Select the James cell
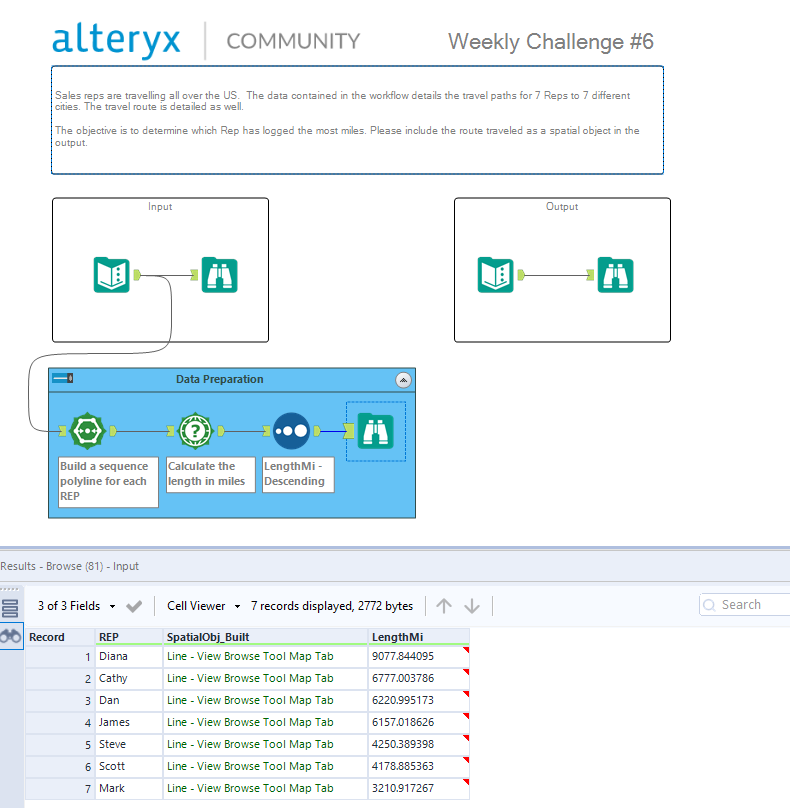This screenshot has height=808, width=790. [x=129, y=722]
